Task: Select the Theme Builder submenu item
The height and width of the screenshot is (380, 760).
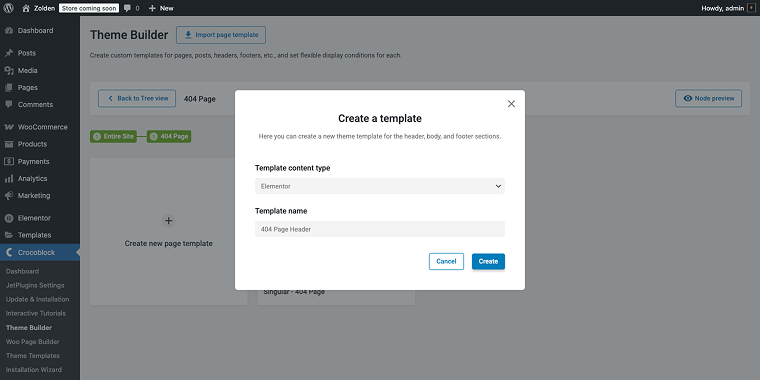Action: coord(29,328)
